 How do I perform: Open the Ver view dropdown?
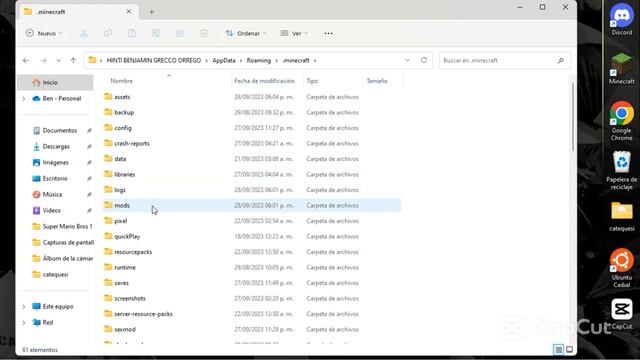tap(294, 33)
